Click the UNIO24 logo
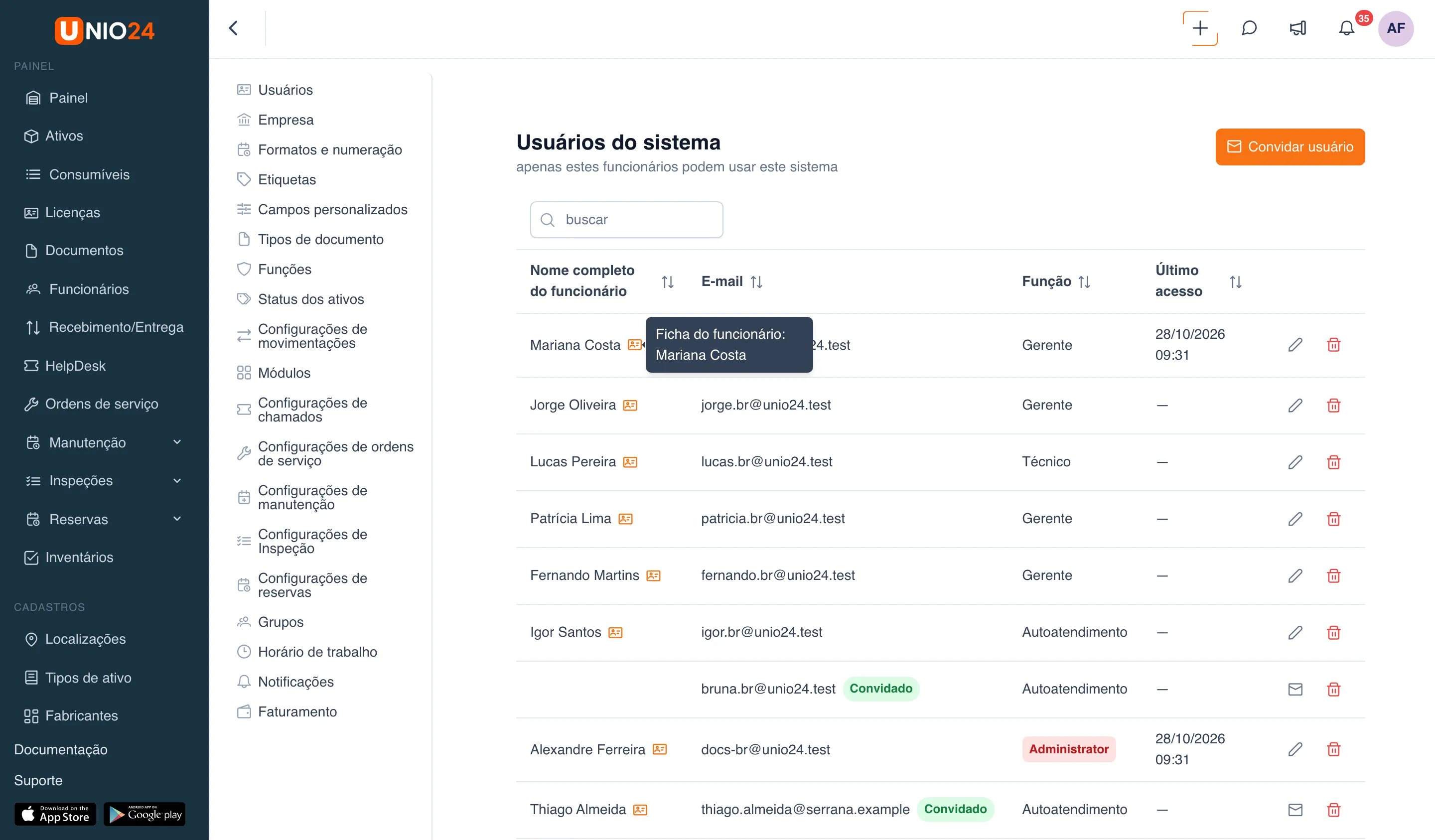This screenshot has height=840, width=1435. 105,31
